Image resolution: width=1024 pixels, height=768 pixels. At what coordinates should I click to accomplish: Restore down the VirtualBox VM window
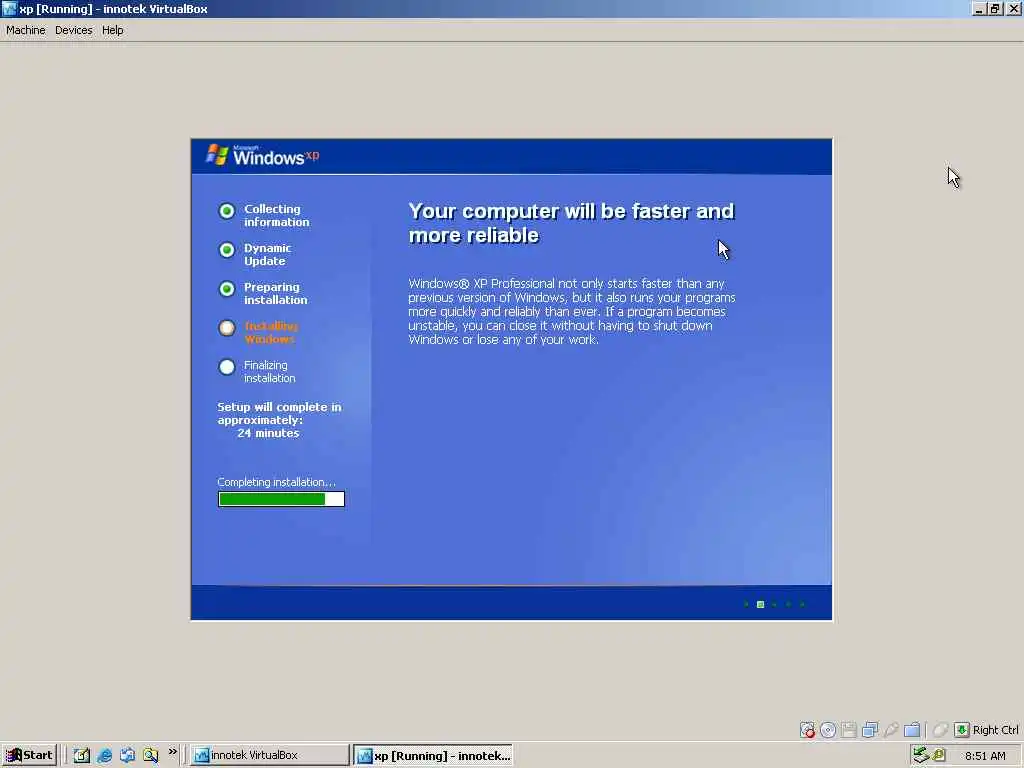pos(995,9)
